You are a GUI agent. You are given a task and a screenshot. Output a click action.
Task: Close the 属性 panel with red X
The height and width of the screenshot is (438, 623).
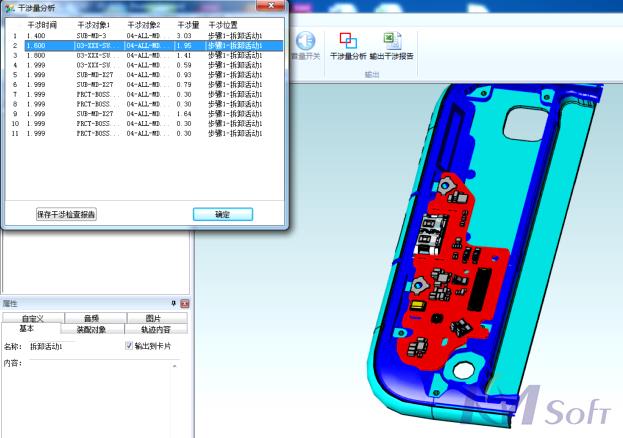coord(185,303)
